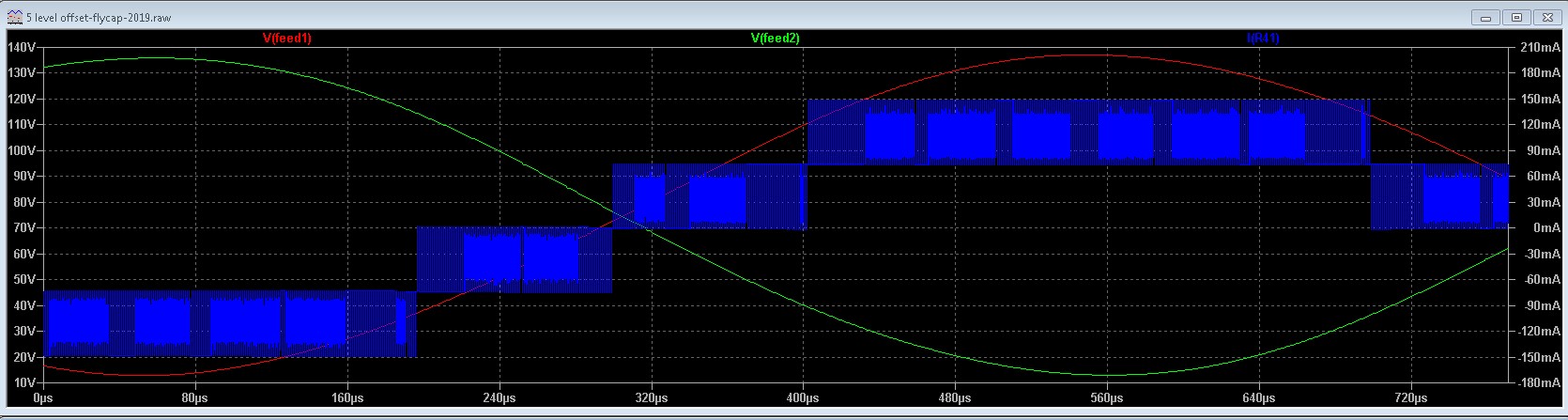Image resolution: width=1568 pixels, height=420 pixels.
Task: Click the 320µs time axis label
Action: click(x=652, y=398)
